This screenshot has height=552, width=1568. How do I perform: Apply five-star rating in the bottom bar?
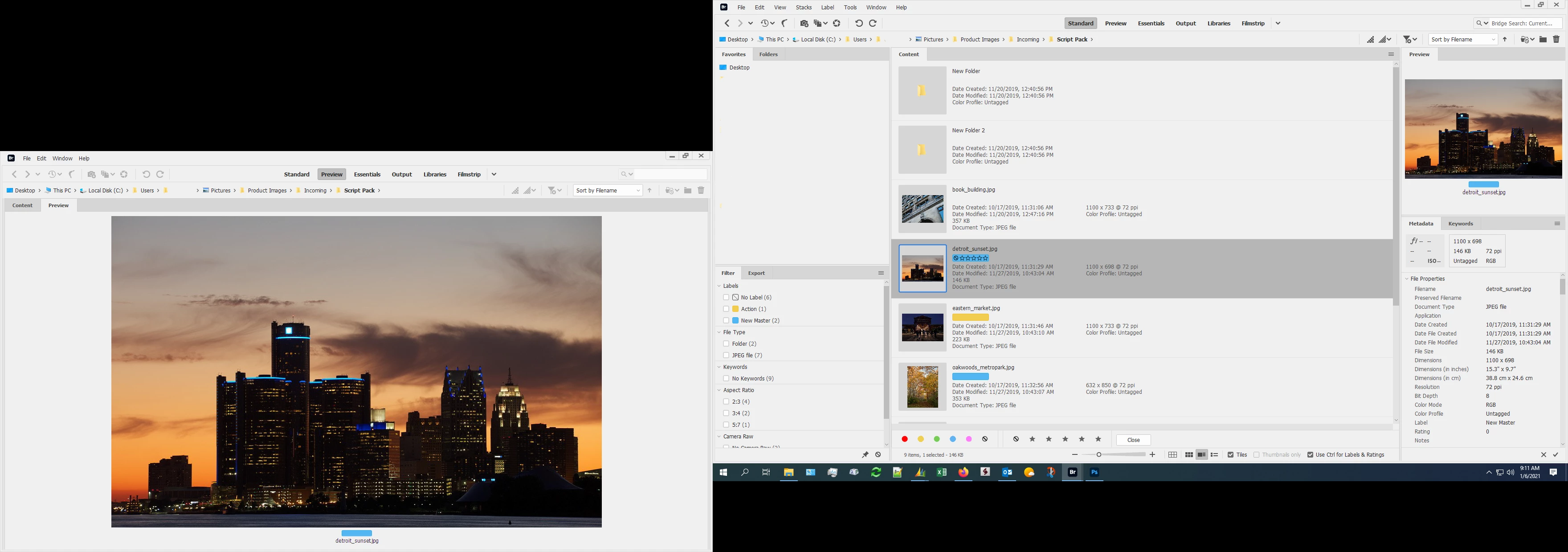(x=1098, y=439)
